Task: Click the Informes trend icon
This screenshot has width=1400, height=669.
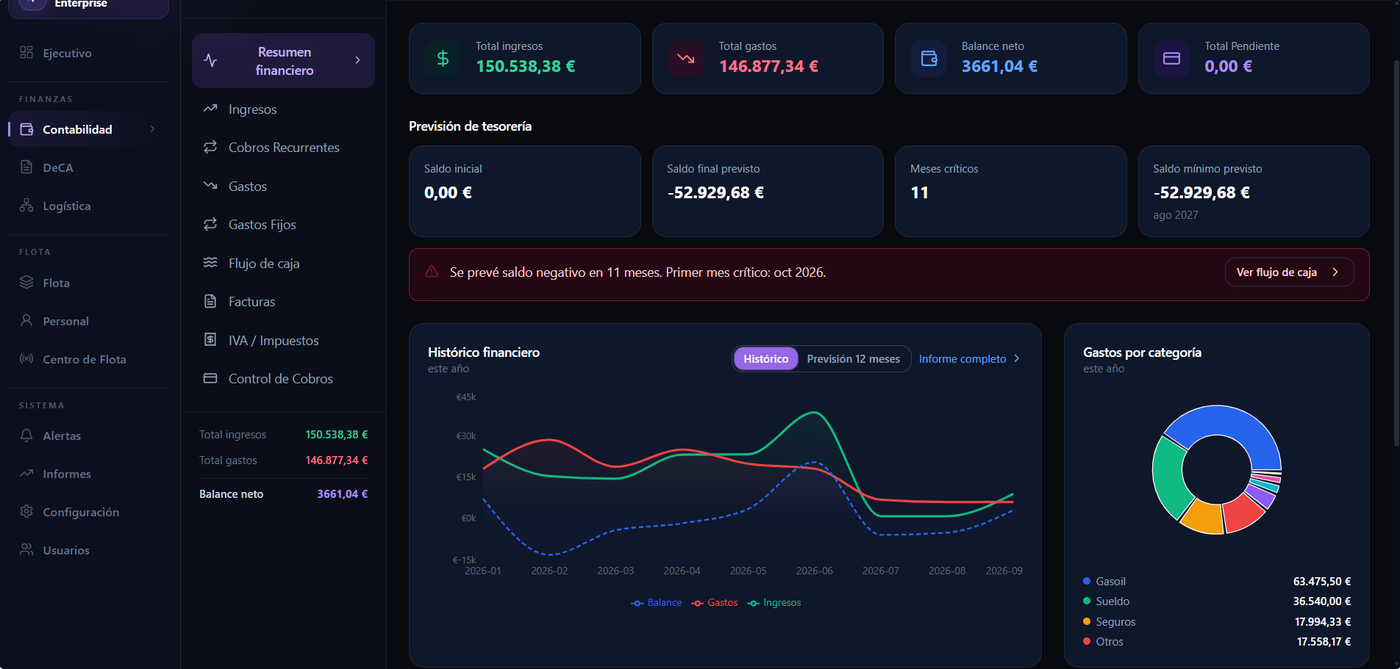Action: click(27, 474)
